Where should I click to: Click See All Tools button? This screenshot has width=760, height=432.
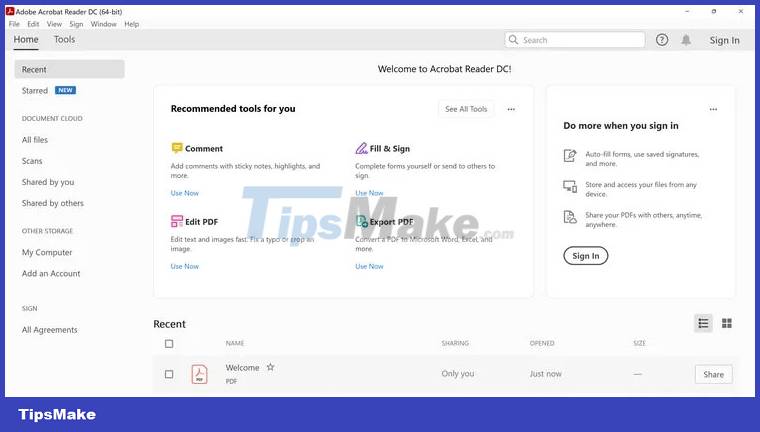click(466, 109)
